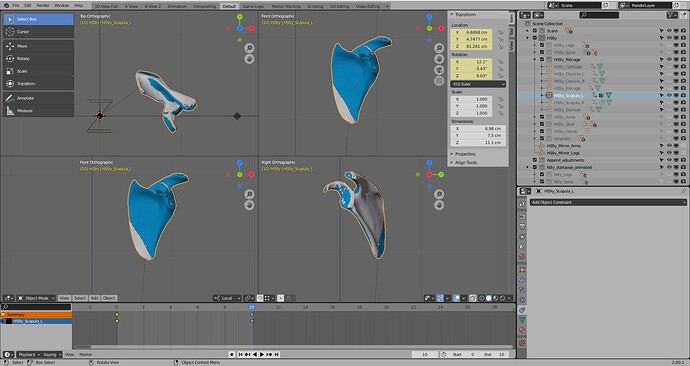Image resolution: width=690 pixels, height=366 pixels.
Task: Click the pan hand icon in Top Orthographic viewport
Action: (249, 59)
